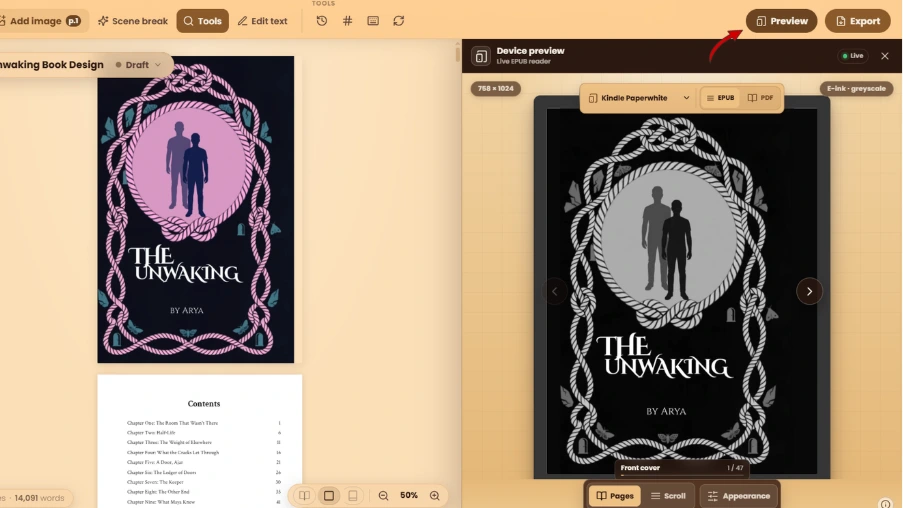Click the 50% zoom level value
Screen dimensions: 903x508
[x=409, y=496]
